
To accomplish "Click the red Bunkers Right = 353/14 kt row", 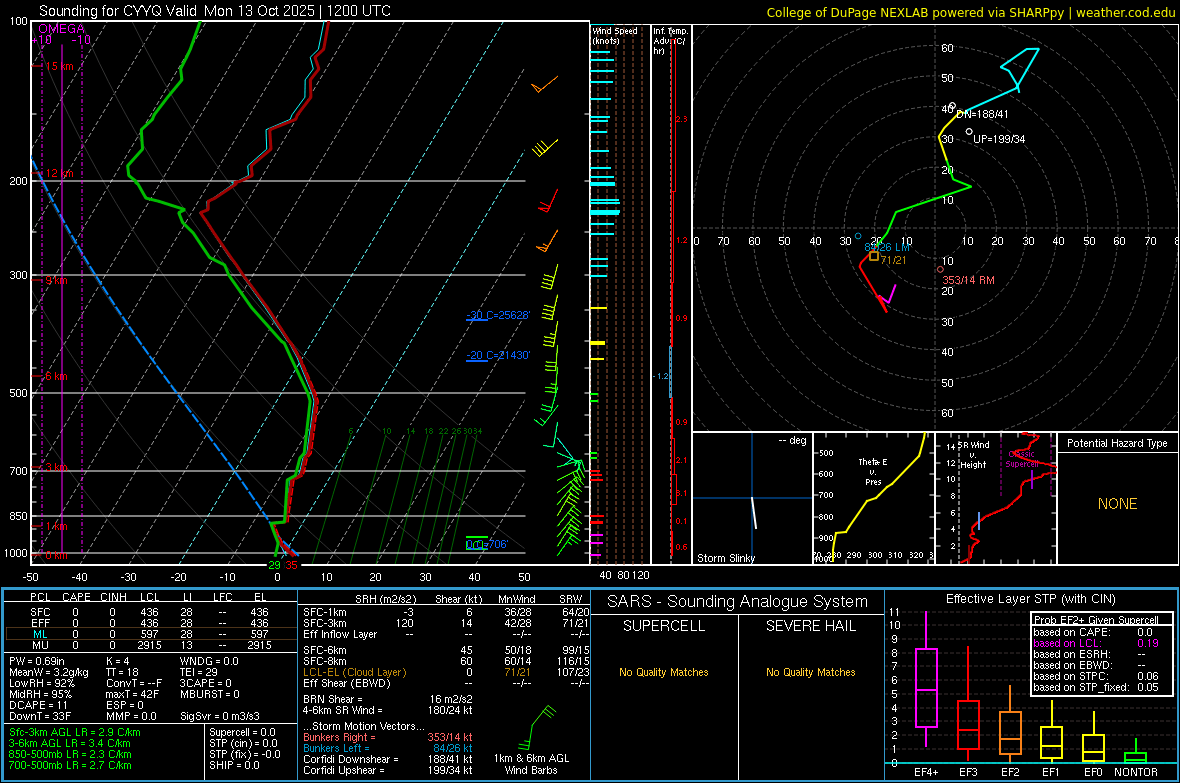I will pos(388,737).
